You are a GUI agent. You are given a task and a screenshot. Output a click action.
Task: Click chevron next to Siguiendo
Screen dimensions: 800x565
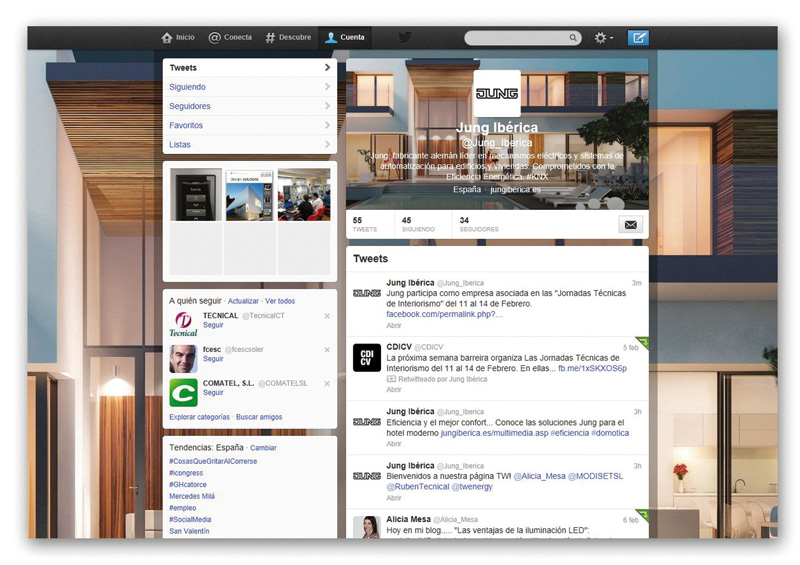pyautogui.click(x=327, y=87)
